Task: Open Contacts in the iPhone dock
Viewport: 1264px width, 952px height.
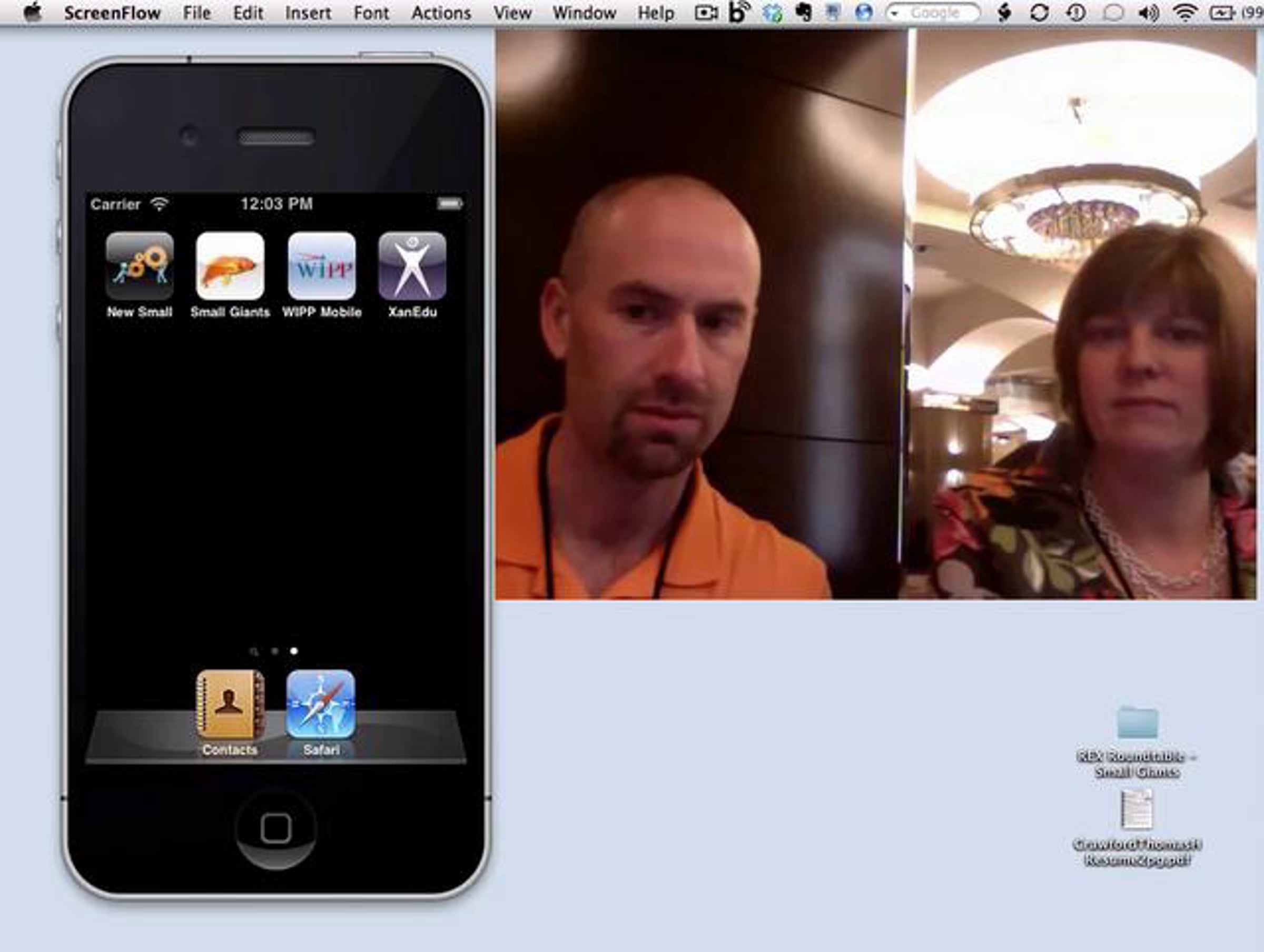Action: (x=230, y=706)
